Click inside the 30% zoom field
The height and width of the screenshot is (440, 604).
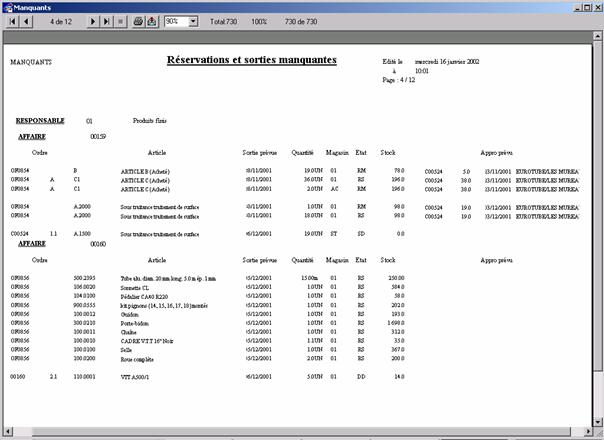click(x=174, y=21)
